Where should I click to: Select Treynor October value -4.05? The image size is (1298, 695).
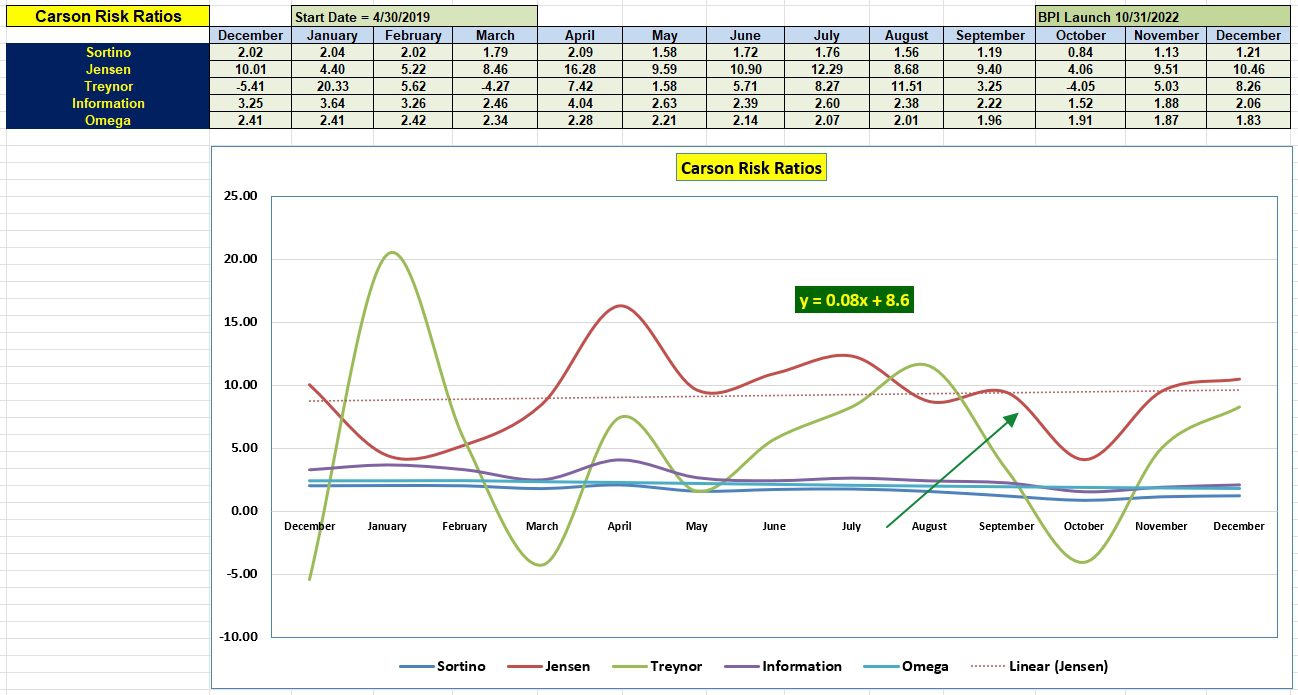coord(1081,86)
